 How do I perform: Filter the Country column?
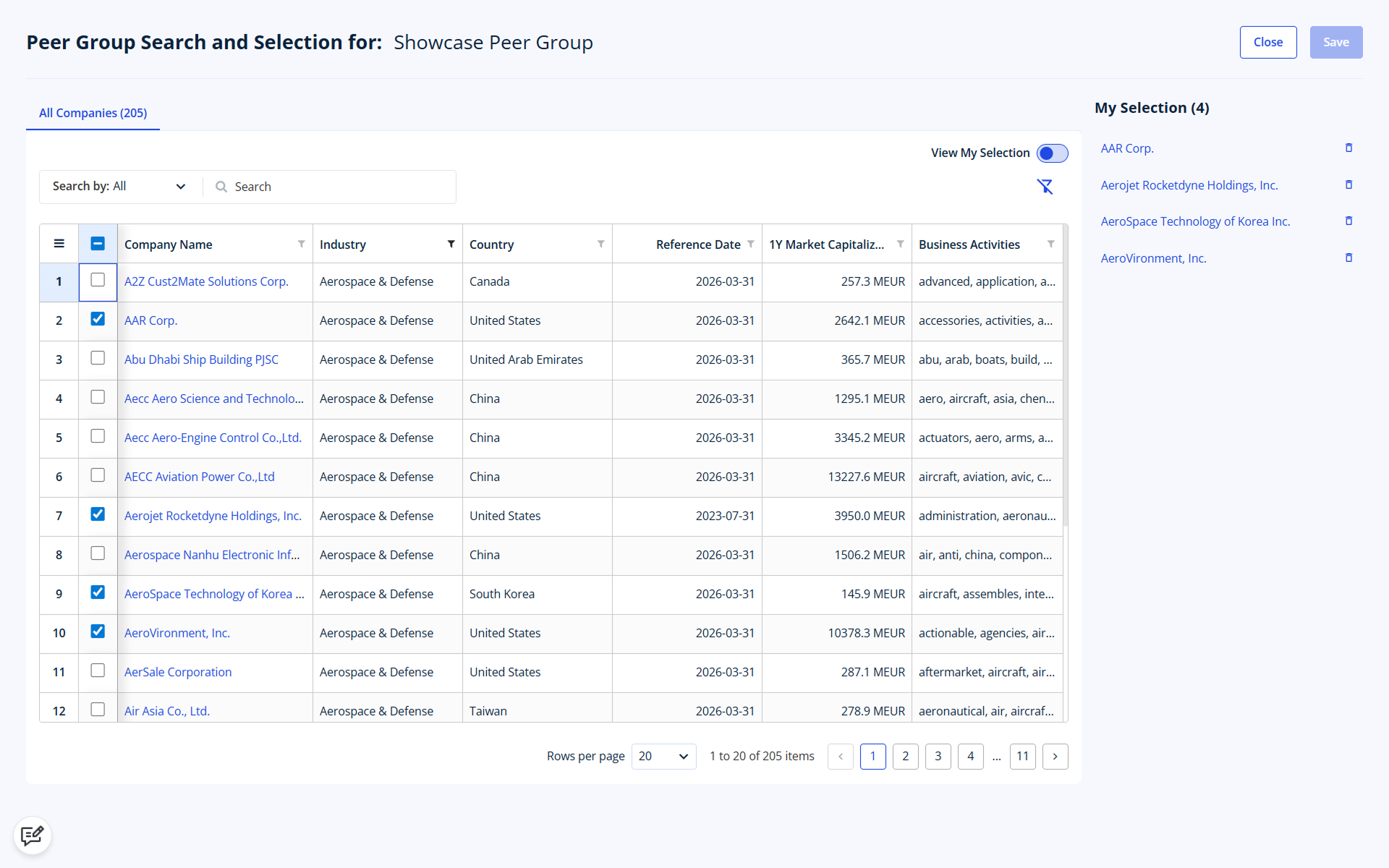pyautogui.click(x=601, y=244)
